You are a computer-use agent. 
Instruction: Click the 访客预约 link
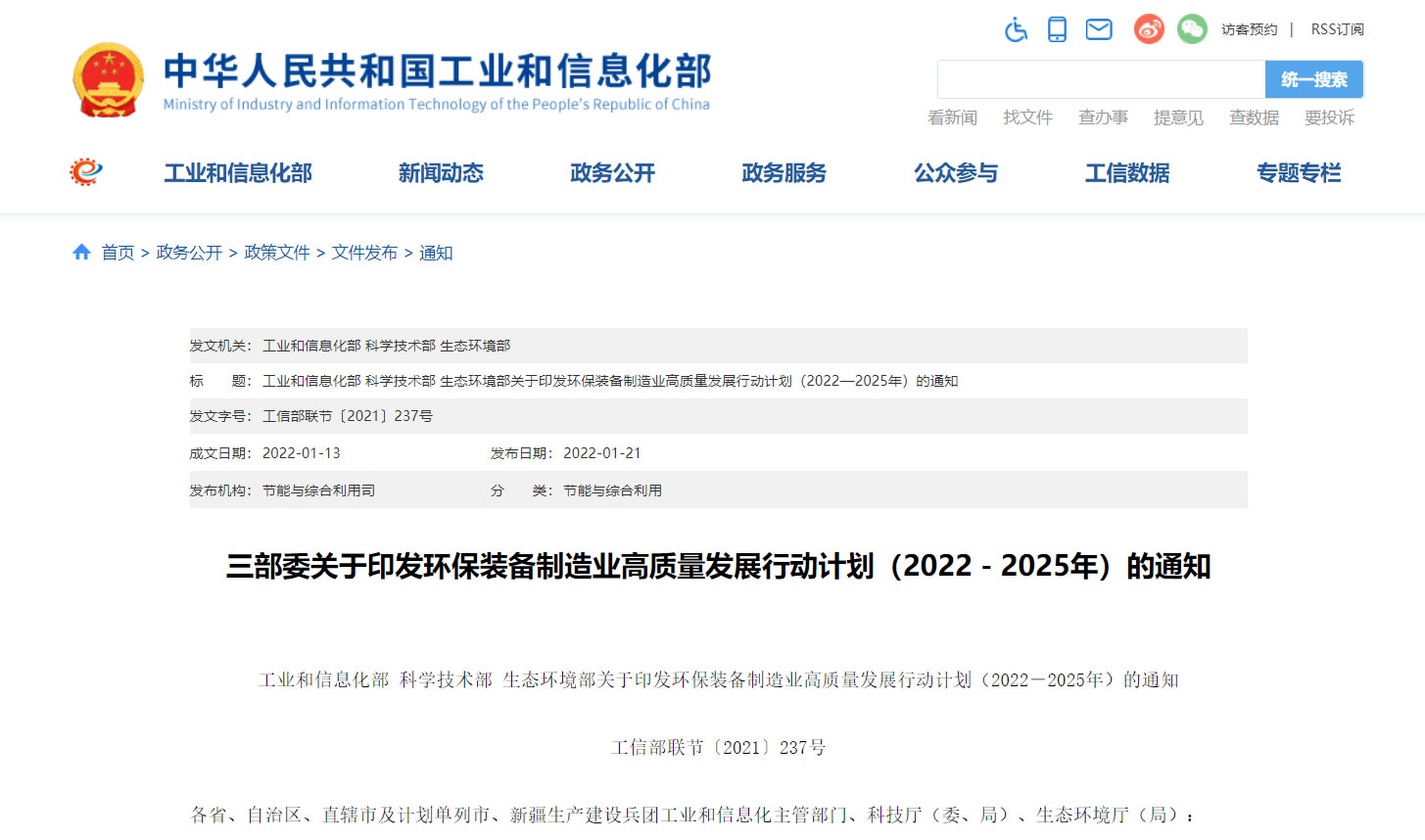[1250, 29]
